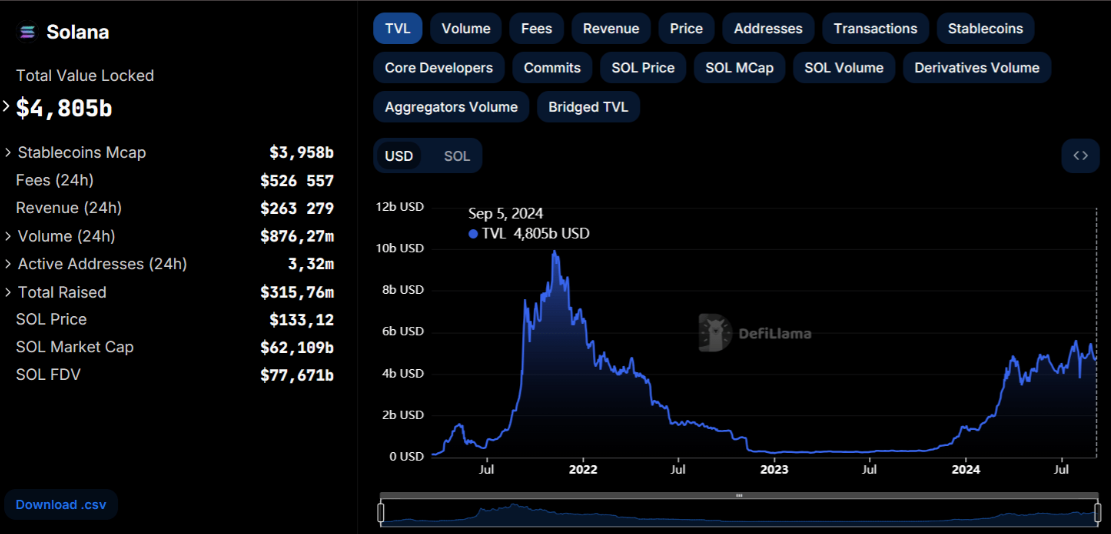Click the $62,109b market cap value
The image size is (1111, 534).
point(297,347)
